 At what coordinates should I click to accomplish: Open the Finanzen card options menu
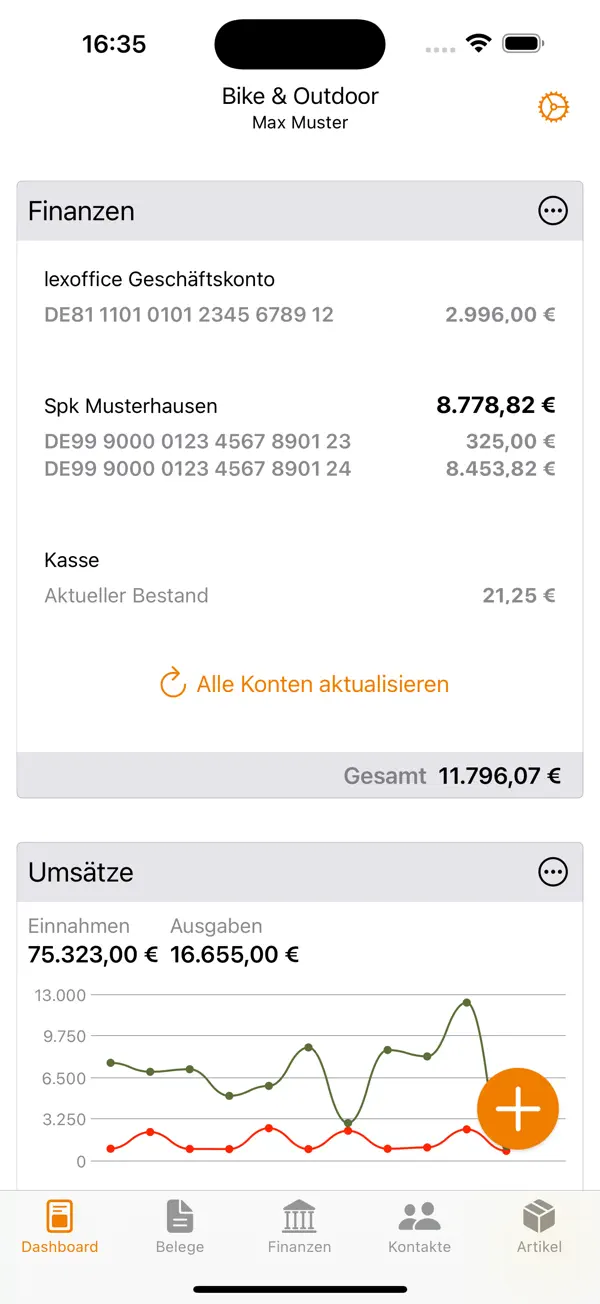(x=553, y=211)
